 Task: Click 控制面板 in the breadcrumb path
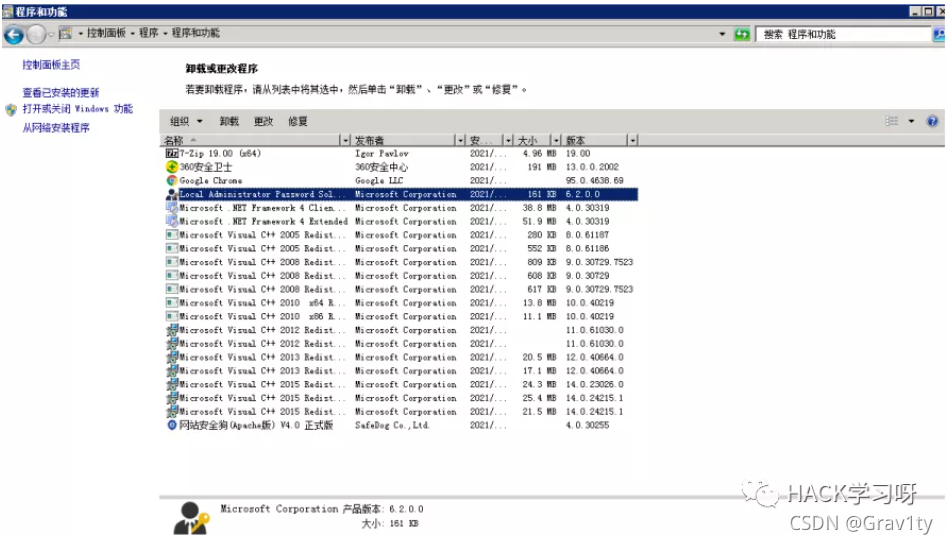point(106,33)
